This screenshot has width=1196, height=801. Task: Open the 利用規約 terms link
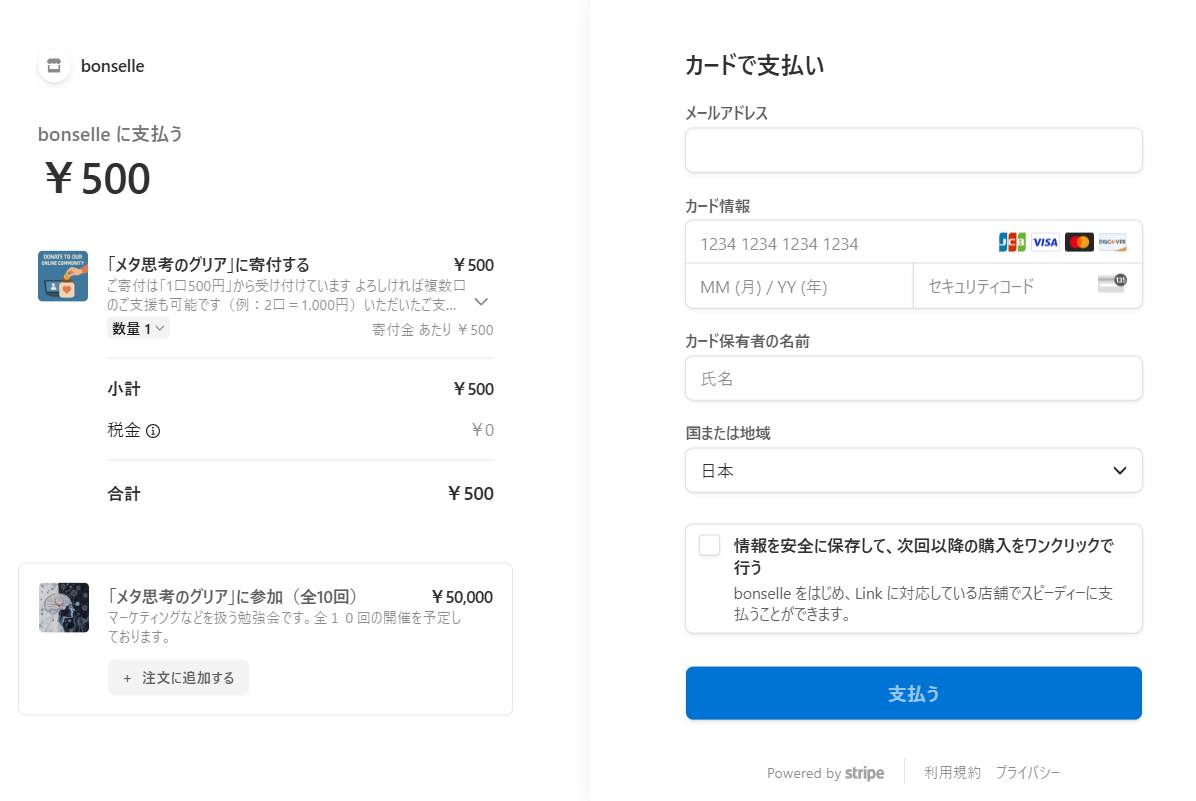pyautogui.click(x=953, y=773)
